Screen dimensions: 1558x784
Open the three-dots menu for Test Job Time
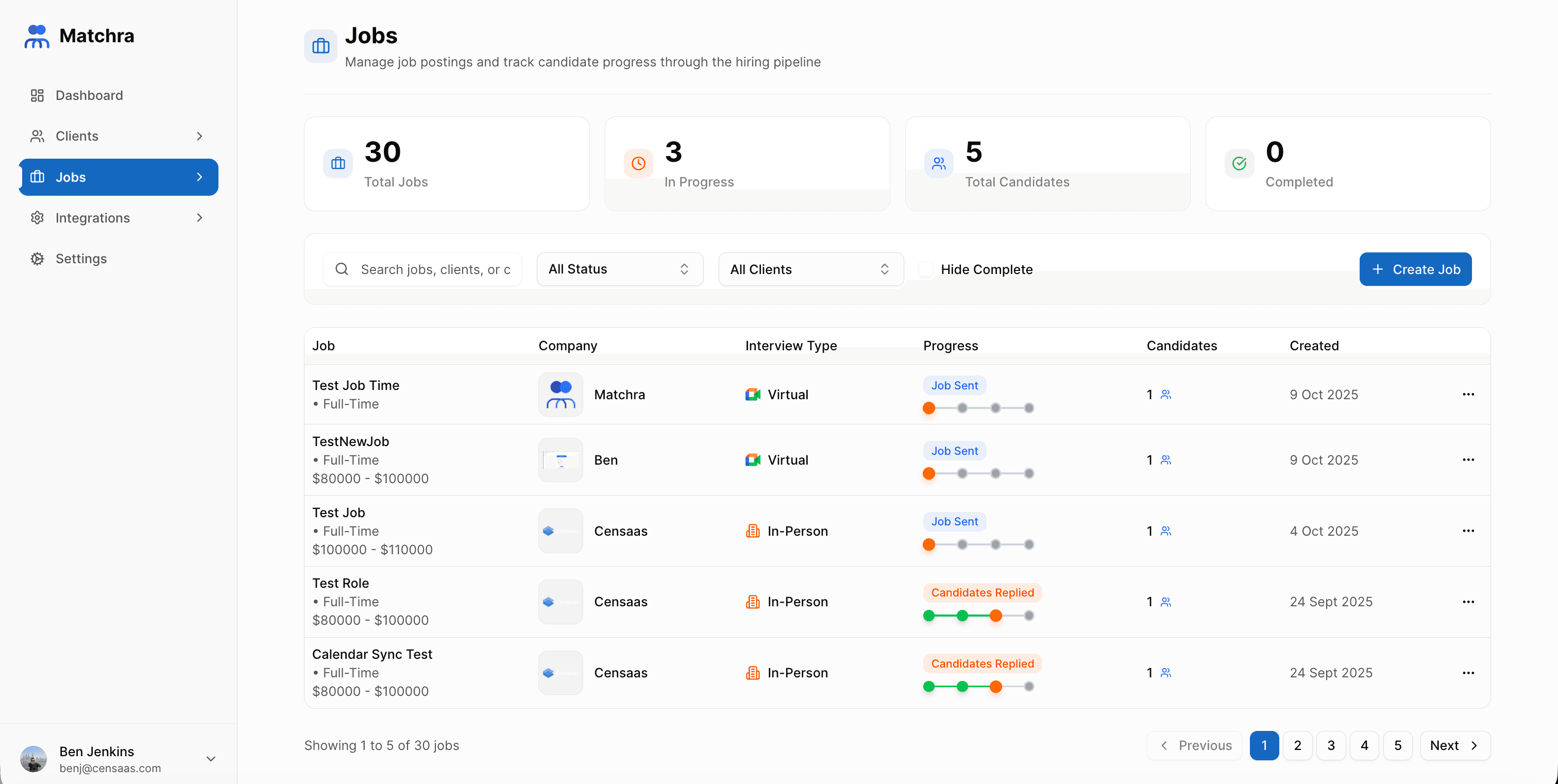1468,395
